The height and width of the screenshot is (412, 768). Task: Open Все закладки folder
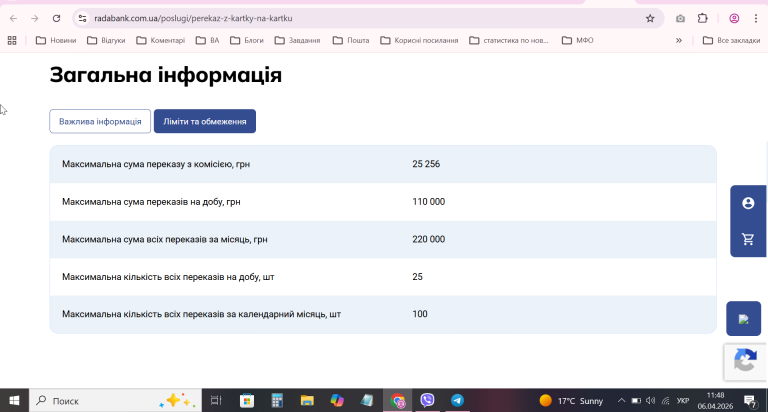(x=731, y=40)
